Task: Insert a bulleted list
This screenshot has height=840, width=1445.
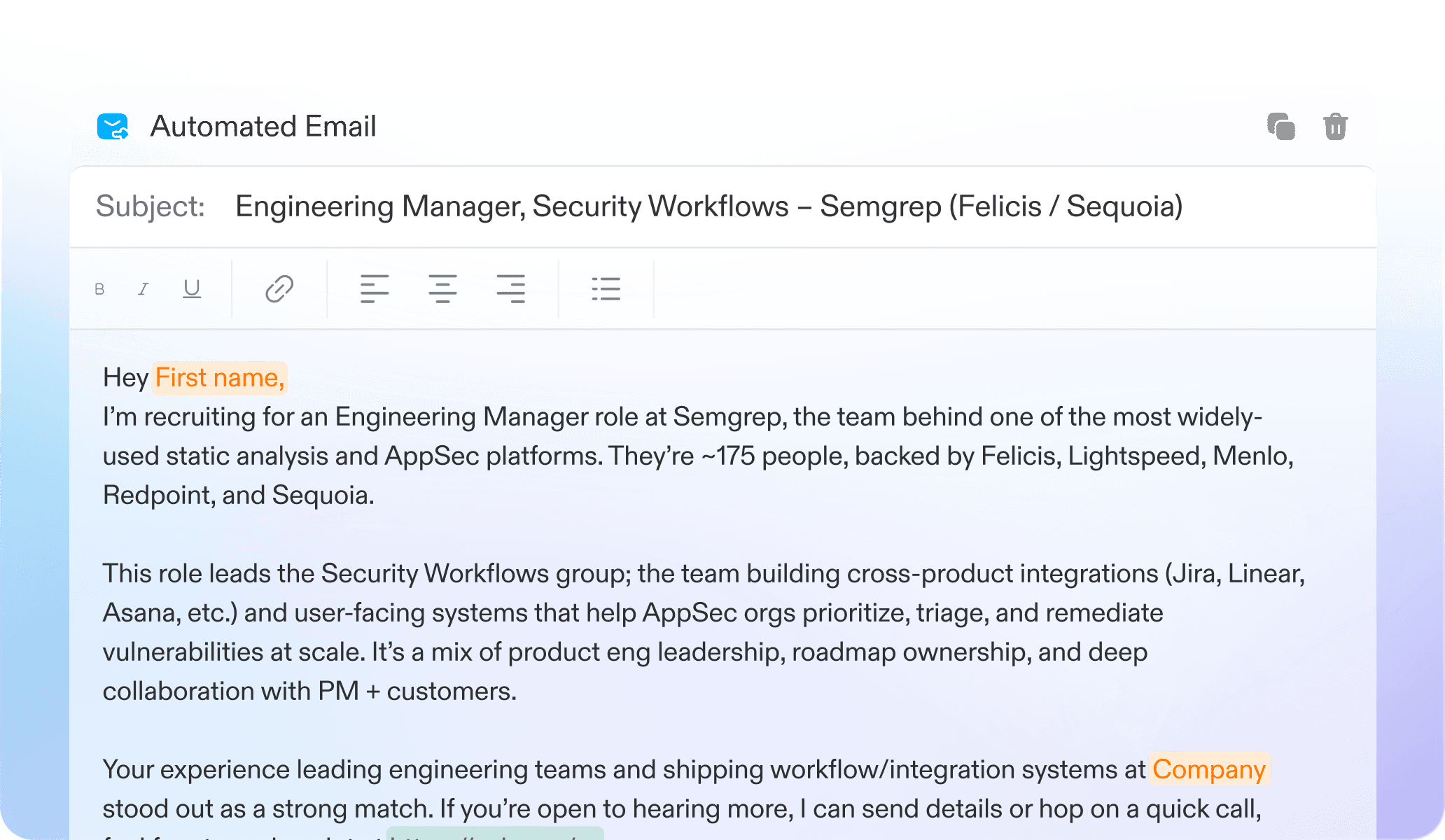Action: 606,288
